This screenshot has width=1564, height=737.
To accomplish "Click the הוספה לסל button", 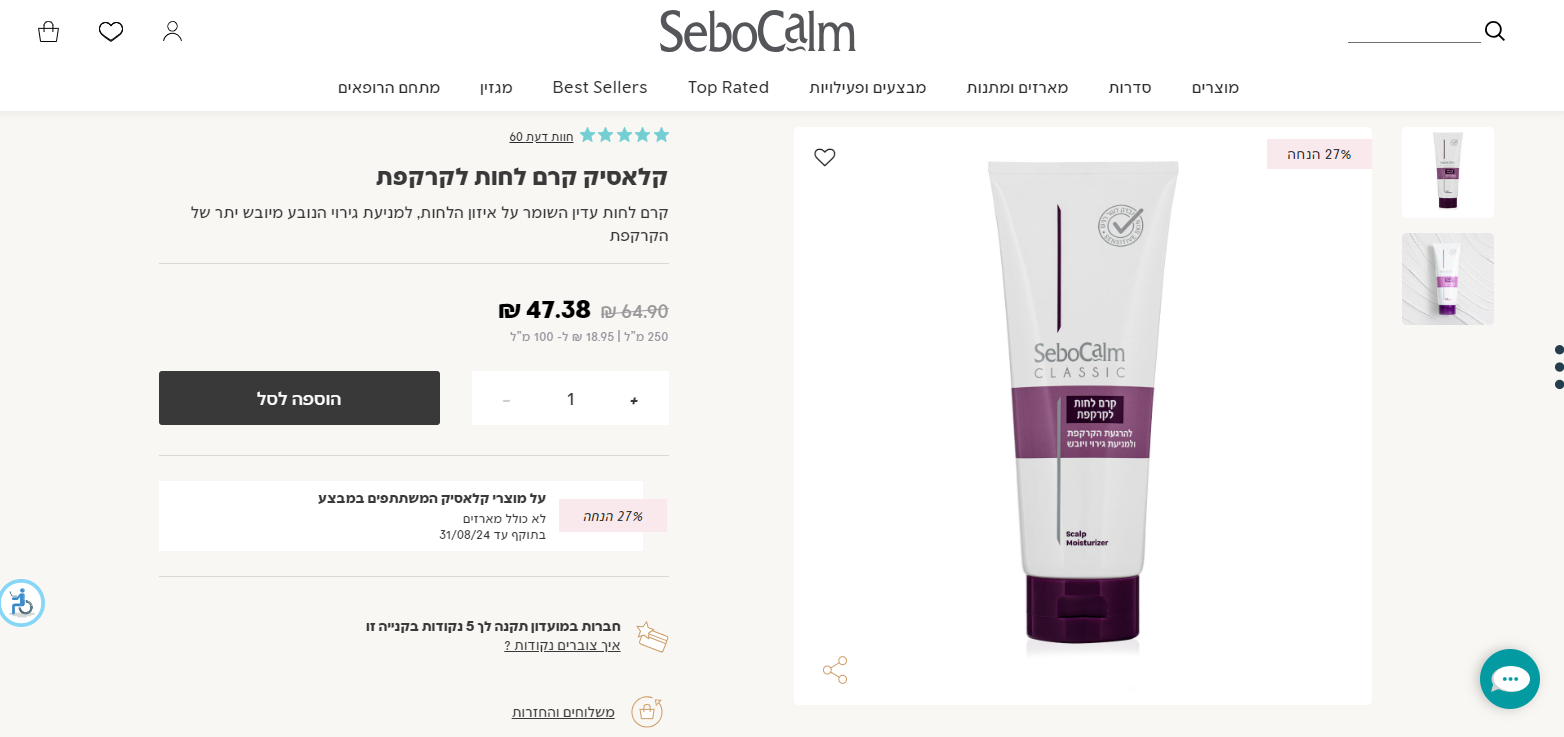I will 299,398.
